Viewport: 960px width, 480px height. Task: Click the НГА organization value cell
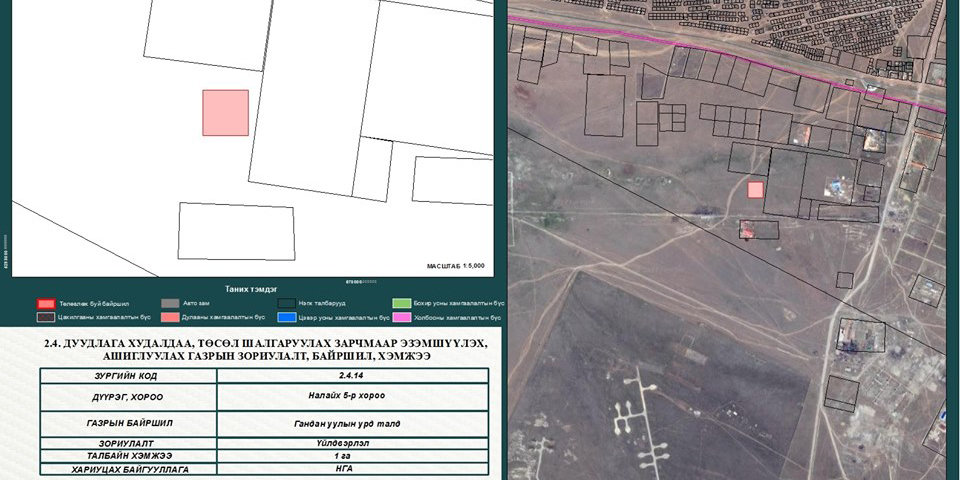[351, 469]
